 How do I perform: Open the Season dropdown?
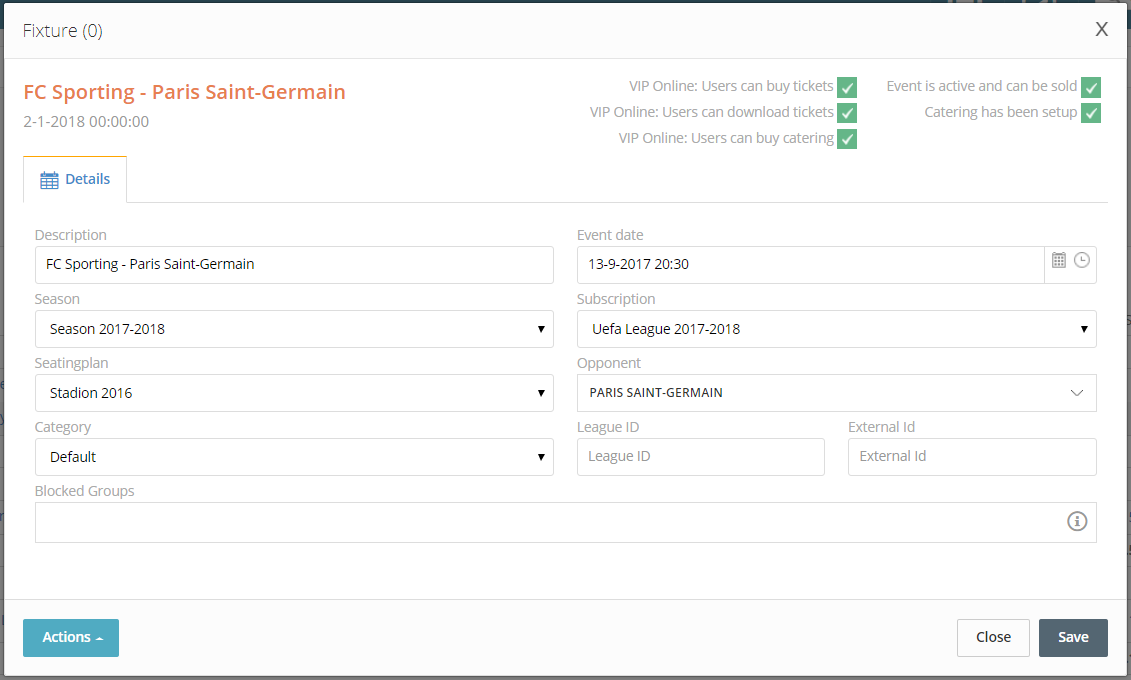click(x=294, y=329)
